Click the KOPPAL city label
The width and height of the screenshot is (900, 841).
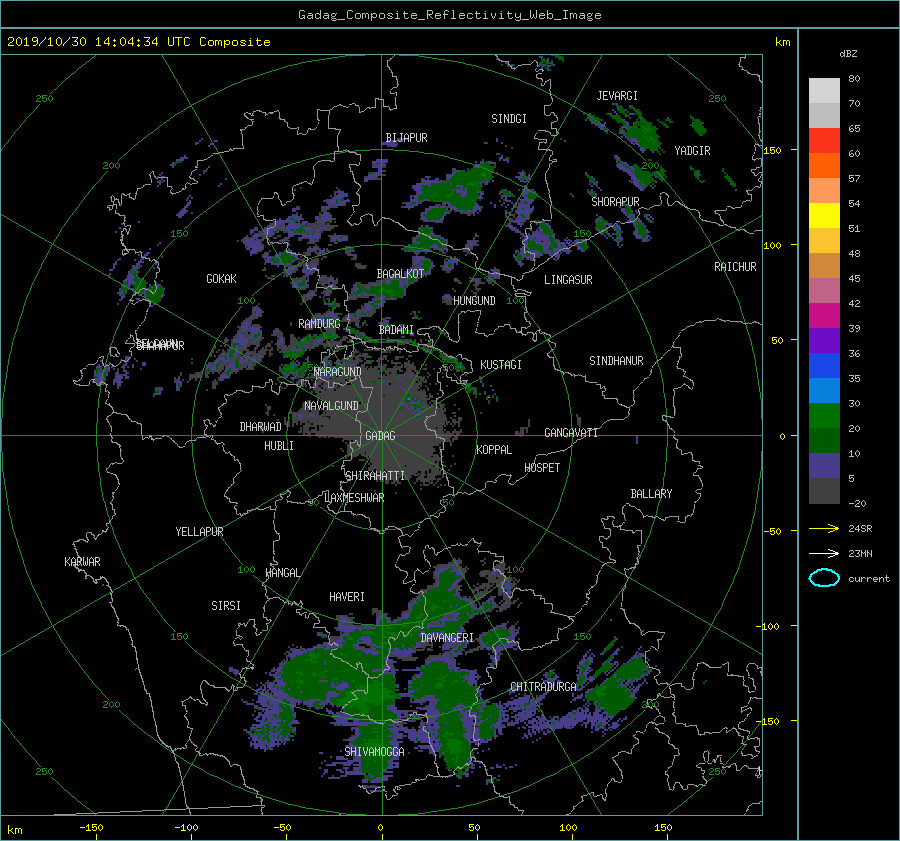click(x=494, y=450)
